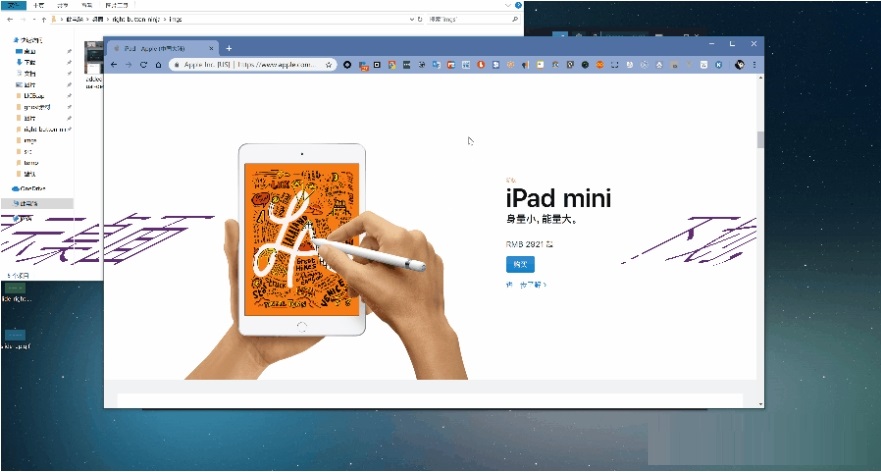Screen dimensions: 881x472
Task: Open the blue File tab in Explorer
Action: tap(13, 5)
